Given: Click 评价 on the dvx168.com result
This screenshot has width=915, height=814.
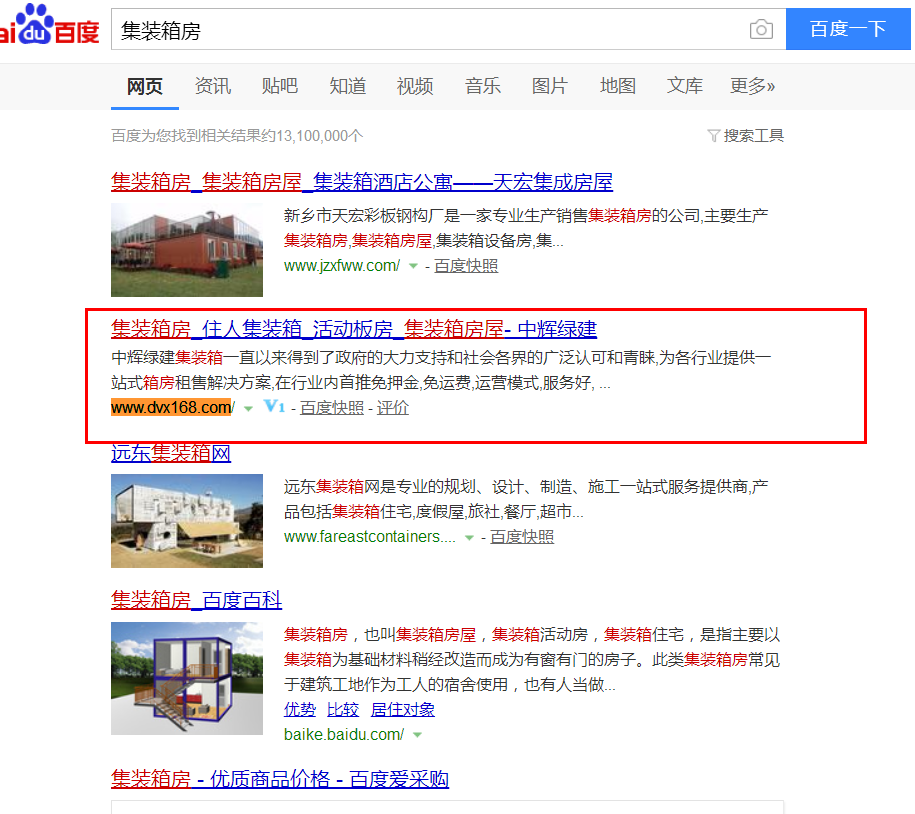Looking at the screenshot, I should tap(392, 408).
